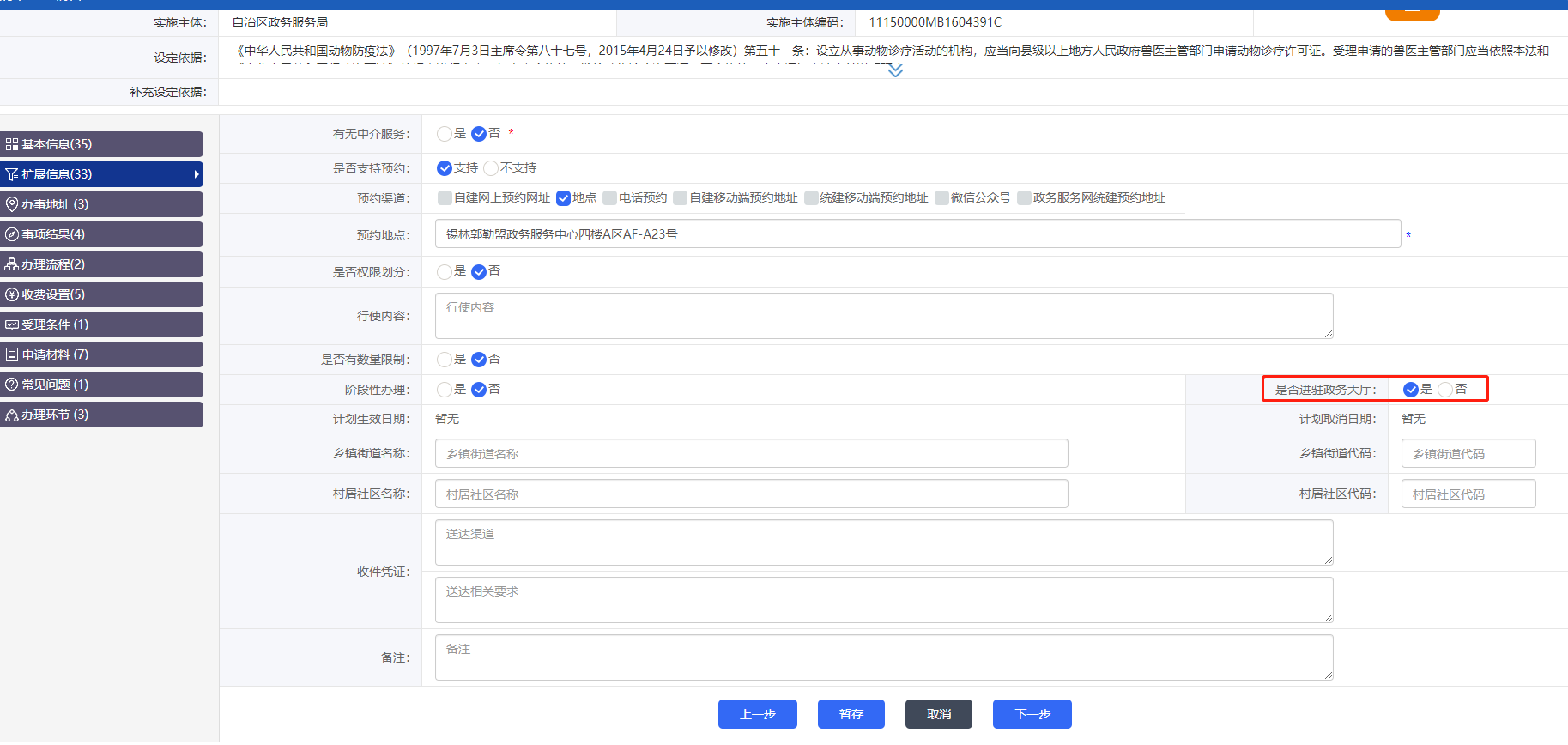Check the 微信公众号 booking channel option
1568x745 pixels.
pos(941,198)
